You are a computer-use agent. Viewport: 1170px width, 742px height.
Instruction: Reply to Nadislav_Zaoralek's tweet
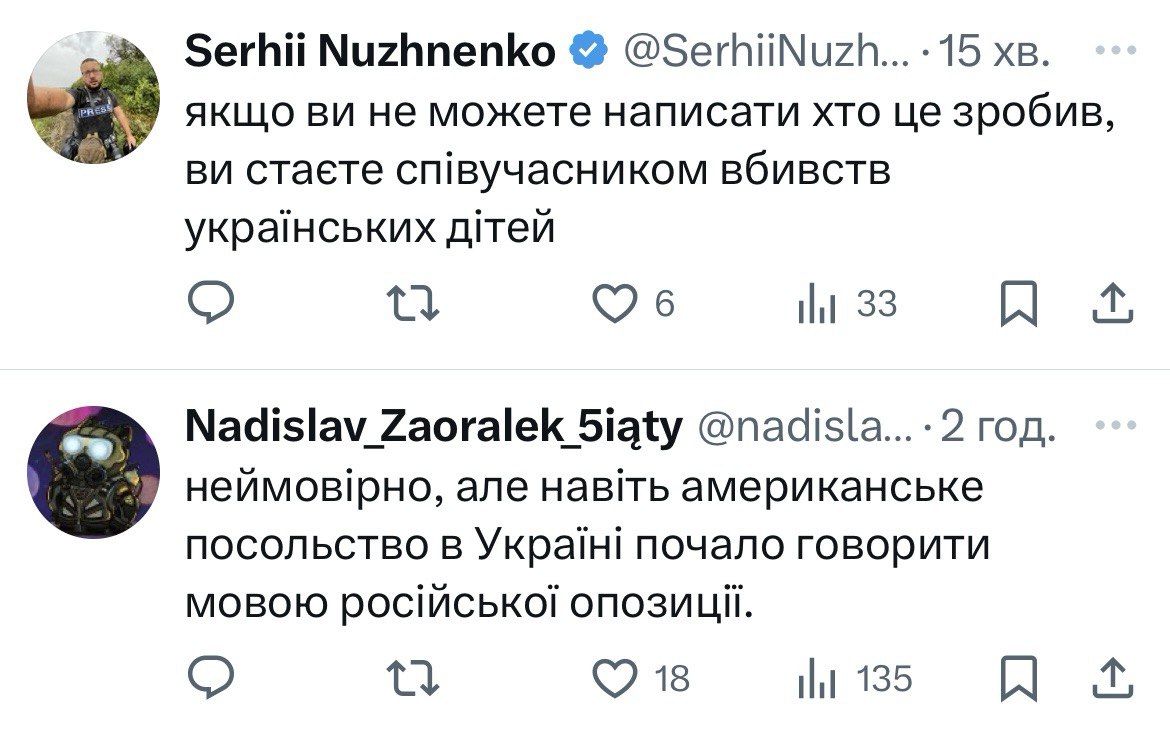[211, 678]
